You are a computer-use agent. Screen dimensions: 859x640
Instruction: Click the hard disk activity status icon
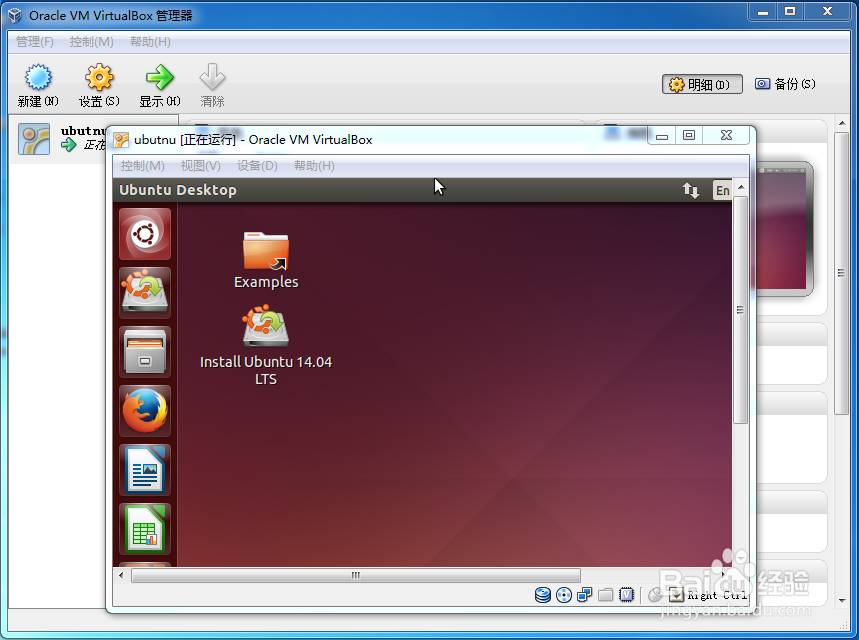542,595
